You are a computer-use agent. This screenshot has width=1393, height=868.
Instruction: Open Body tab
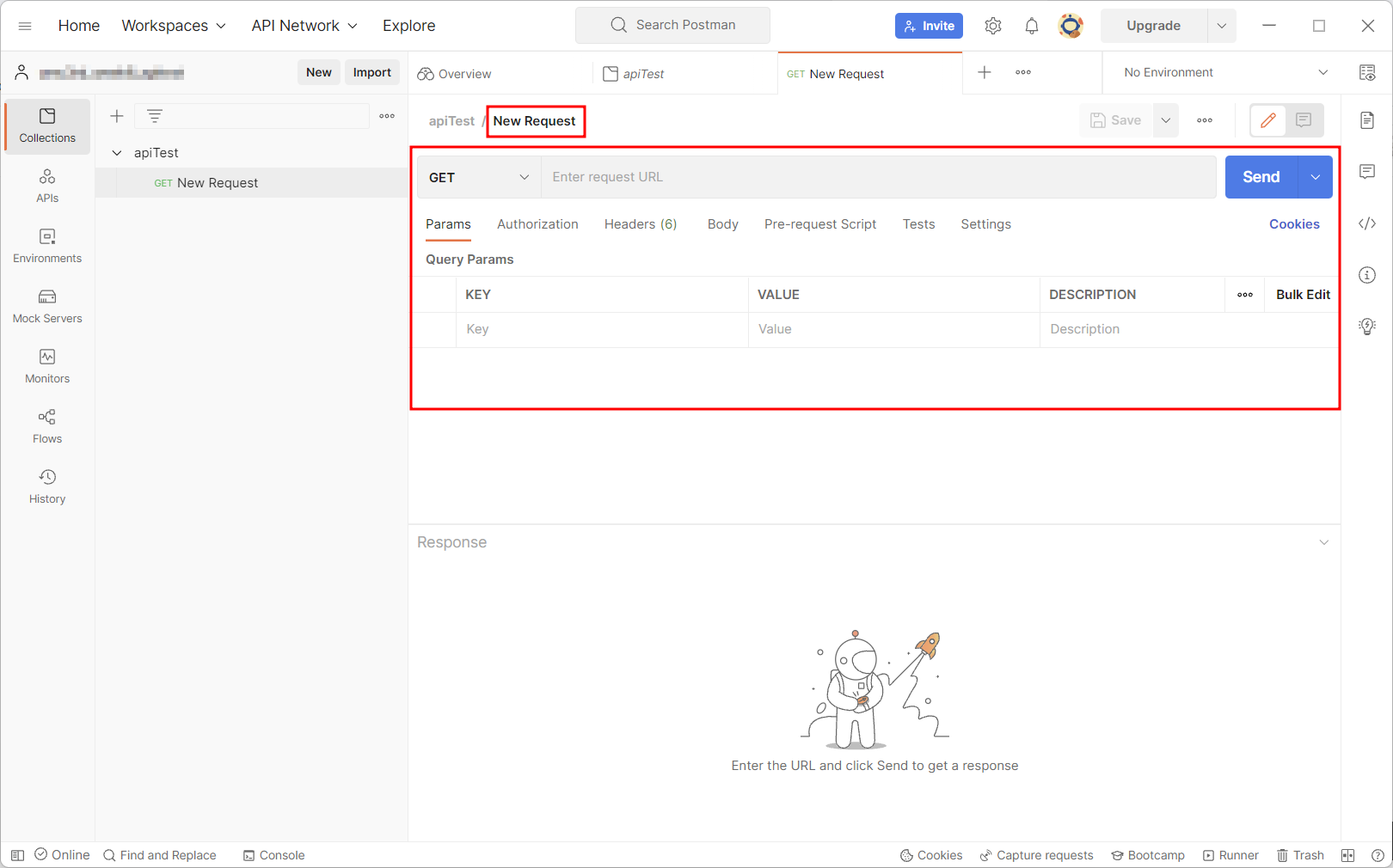tap(723, 224)
